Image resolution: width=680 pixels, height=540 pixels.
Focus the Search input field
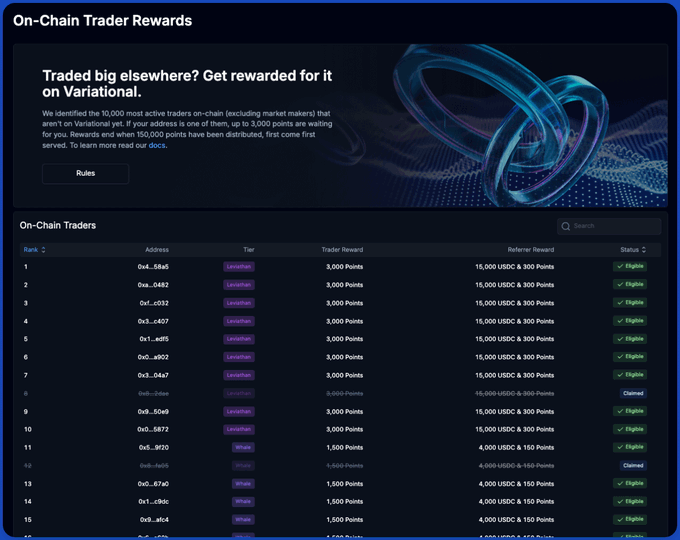609,226
